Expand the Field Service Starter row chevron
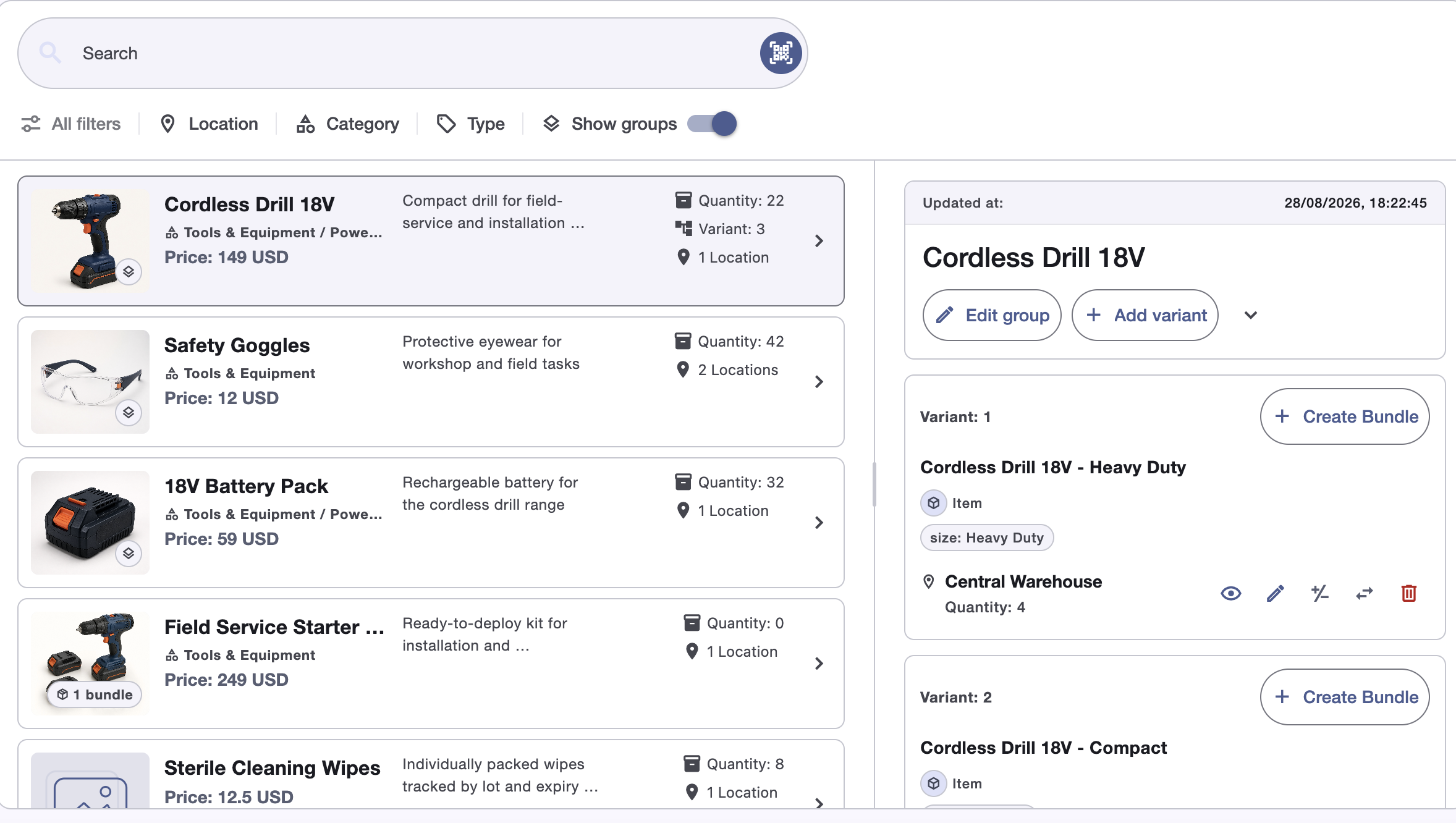This screenshot has width=1456, height=823. click(x=819, y=664)
